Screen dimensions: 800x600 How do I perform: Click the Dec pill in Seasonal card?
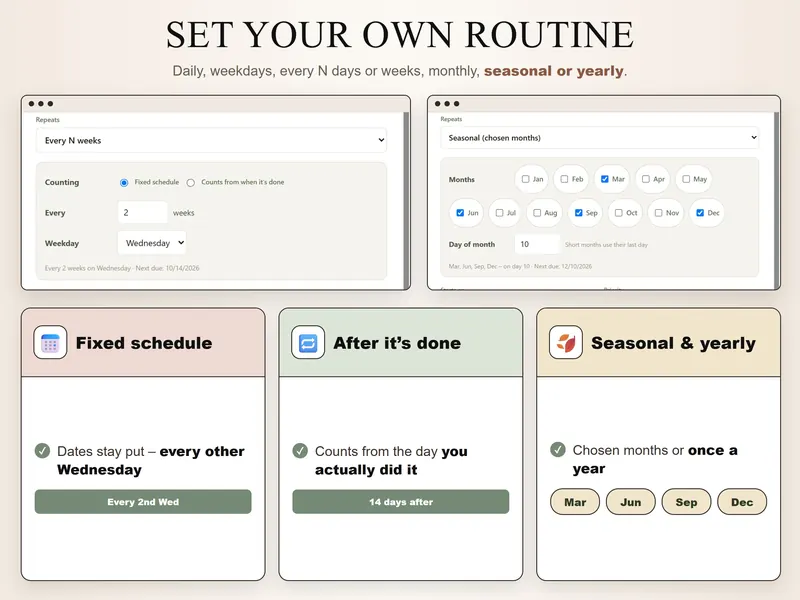click(x=742, y=502)
